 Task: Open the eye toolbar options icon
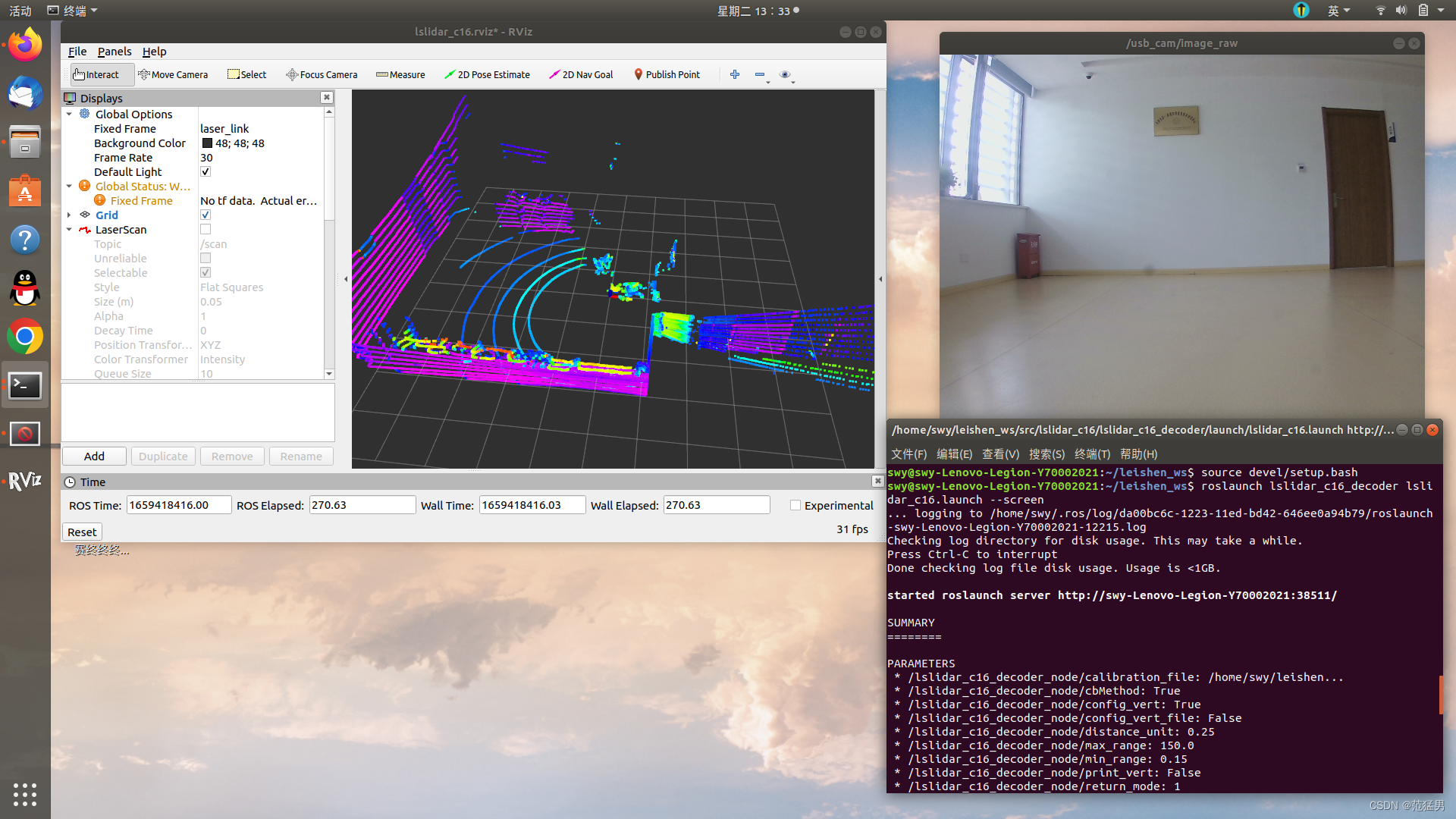[x=786, y=74]
